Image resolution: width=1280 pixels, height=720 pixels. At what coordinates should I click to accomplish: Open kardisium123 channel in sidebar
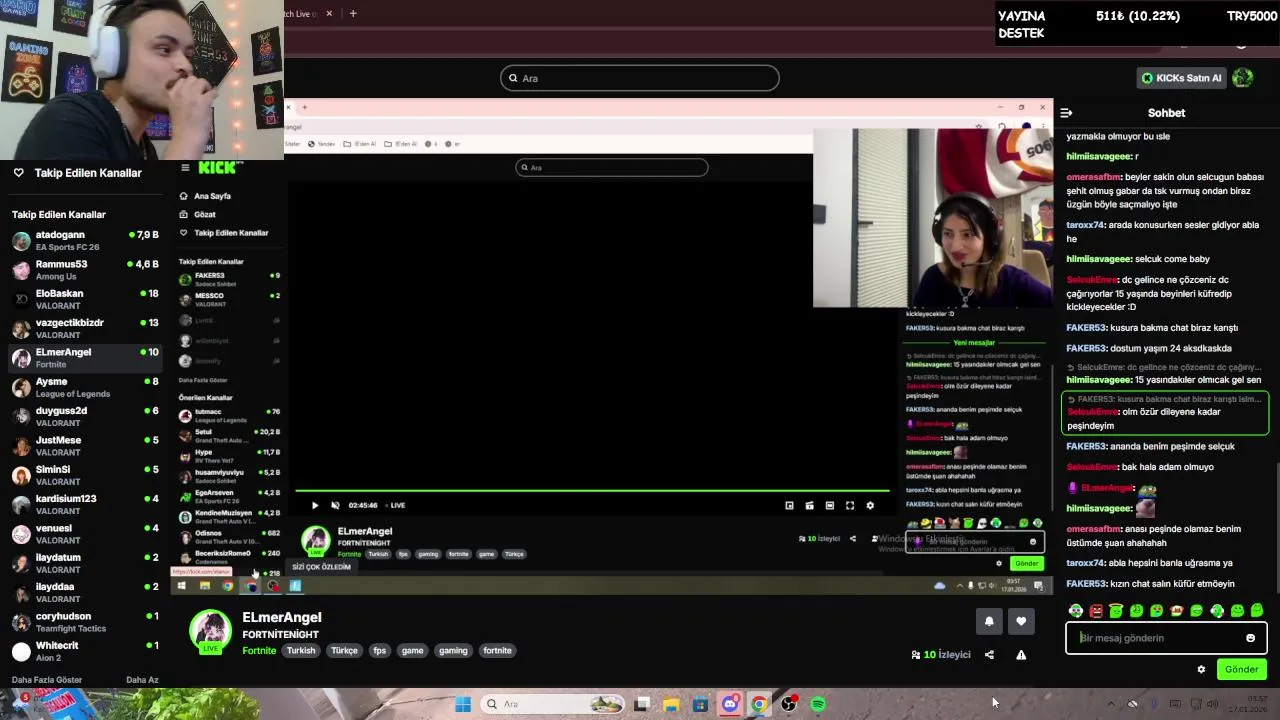pyautogui.click(x=85, y=505)
